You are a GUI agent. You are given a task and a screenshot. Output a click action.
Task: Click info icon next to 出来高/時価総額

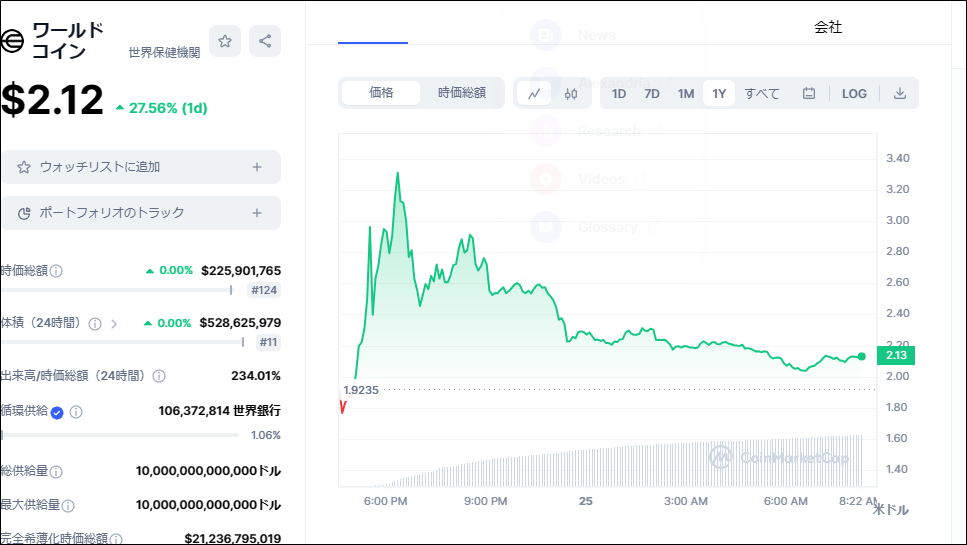(x=159, y=376)
